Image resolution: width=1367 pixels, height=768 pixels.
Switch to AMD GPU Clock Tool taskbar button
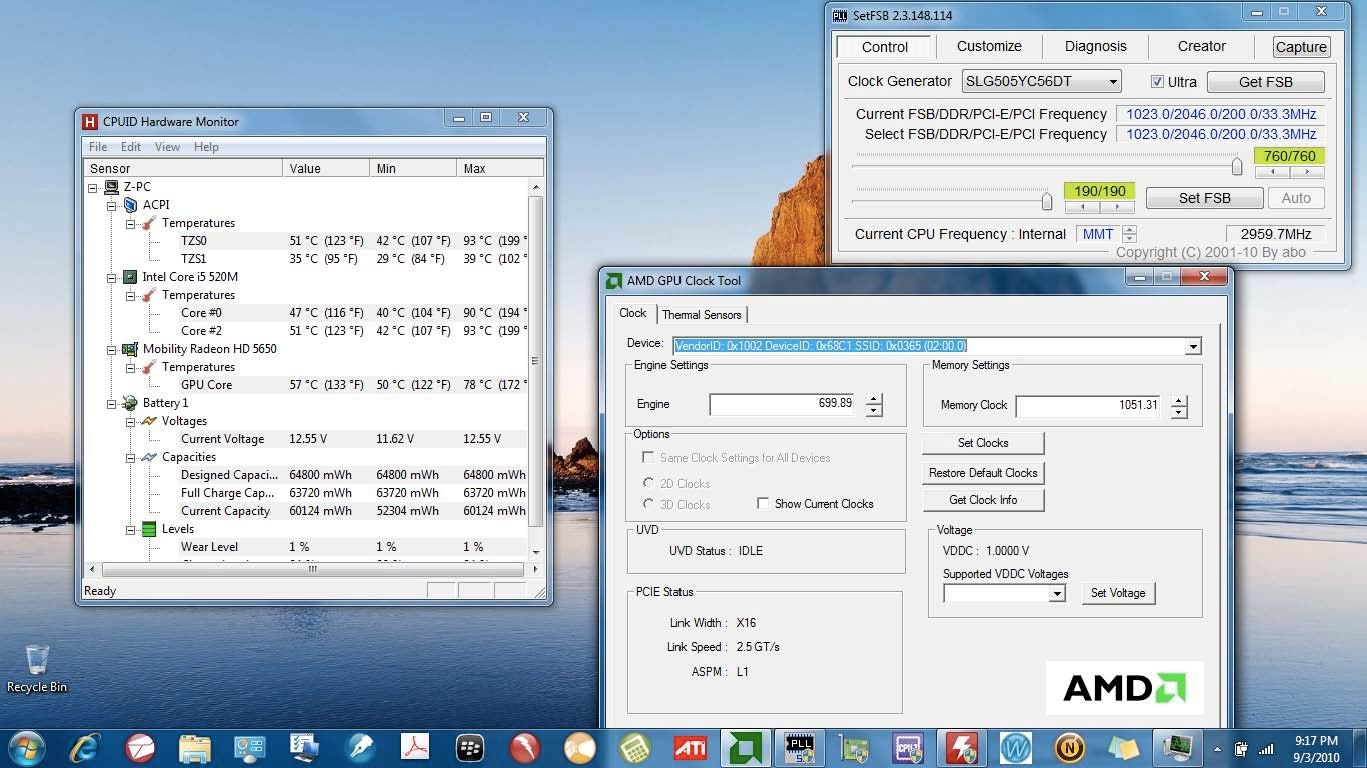pyautogui.click(x=745, y=747)
